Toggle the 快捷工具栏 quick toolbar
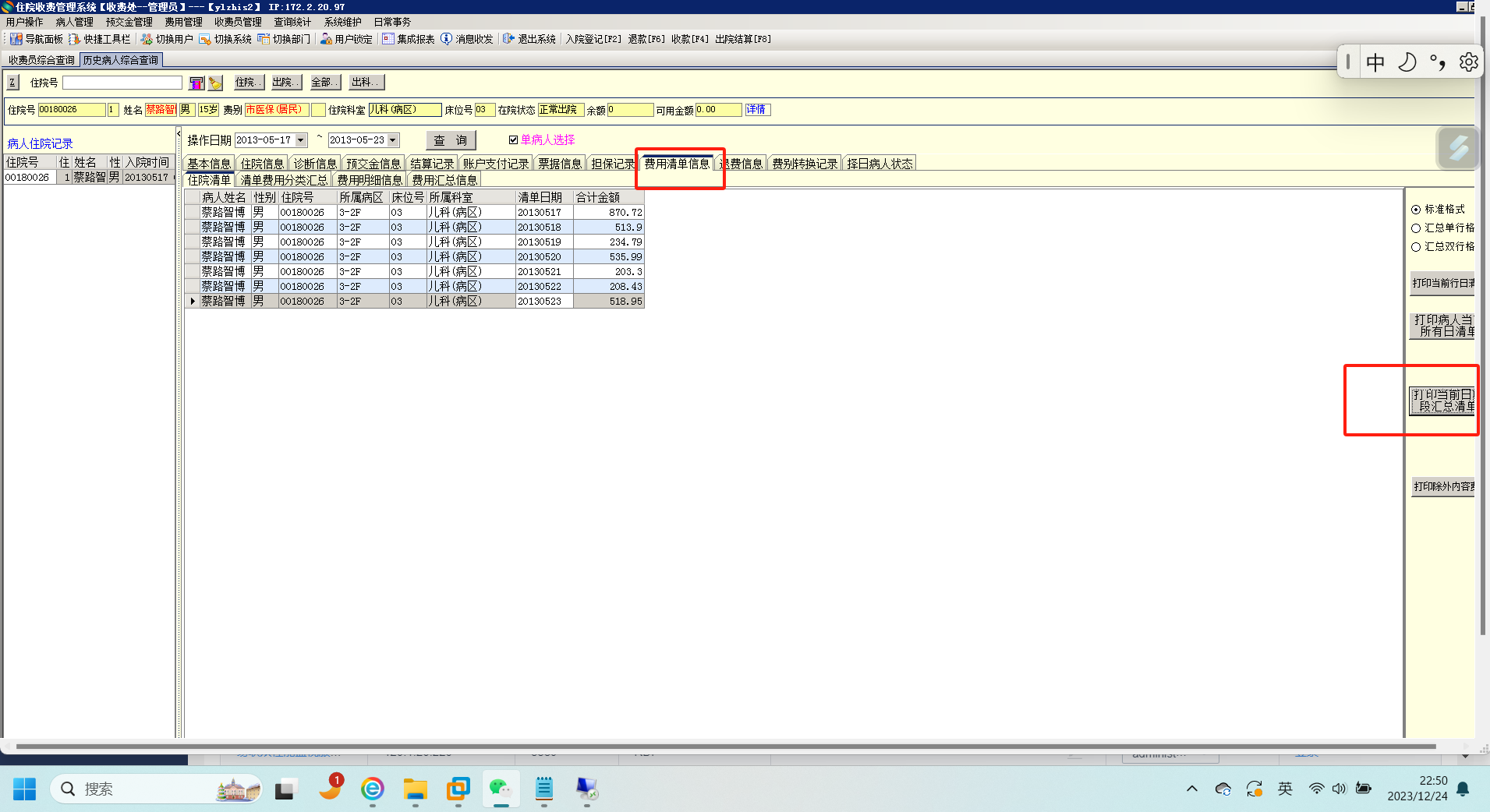 (100, 39)
